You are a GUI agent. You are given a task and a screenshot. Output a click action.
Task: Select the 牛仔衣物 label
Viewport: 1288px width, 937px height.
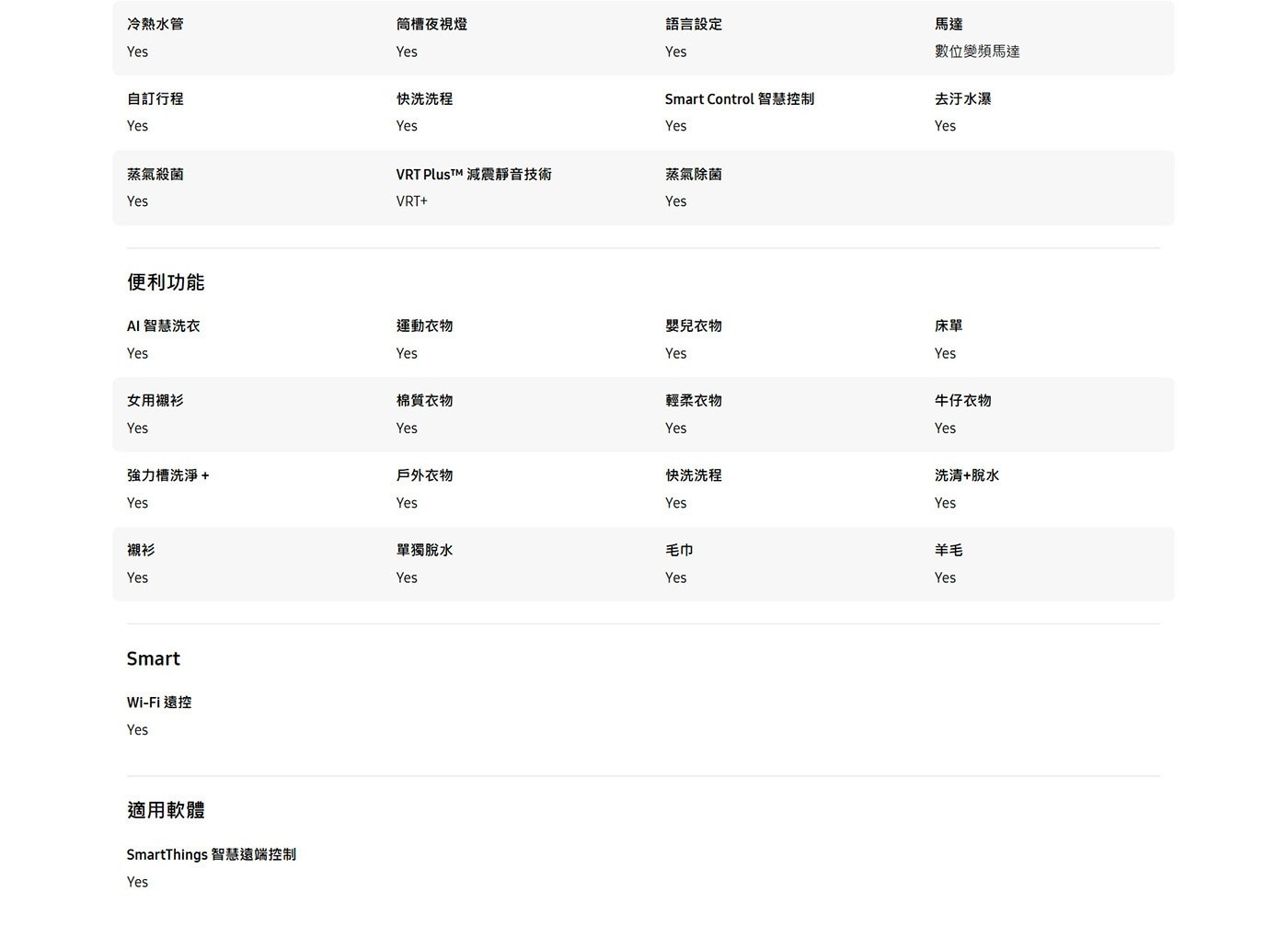[x=963, y=400]
